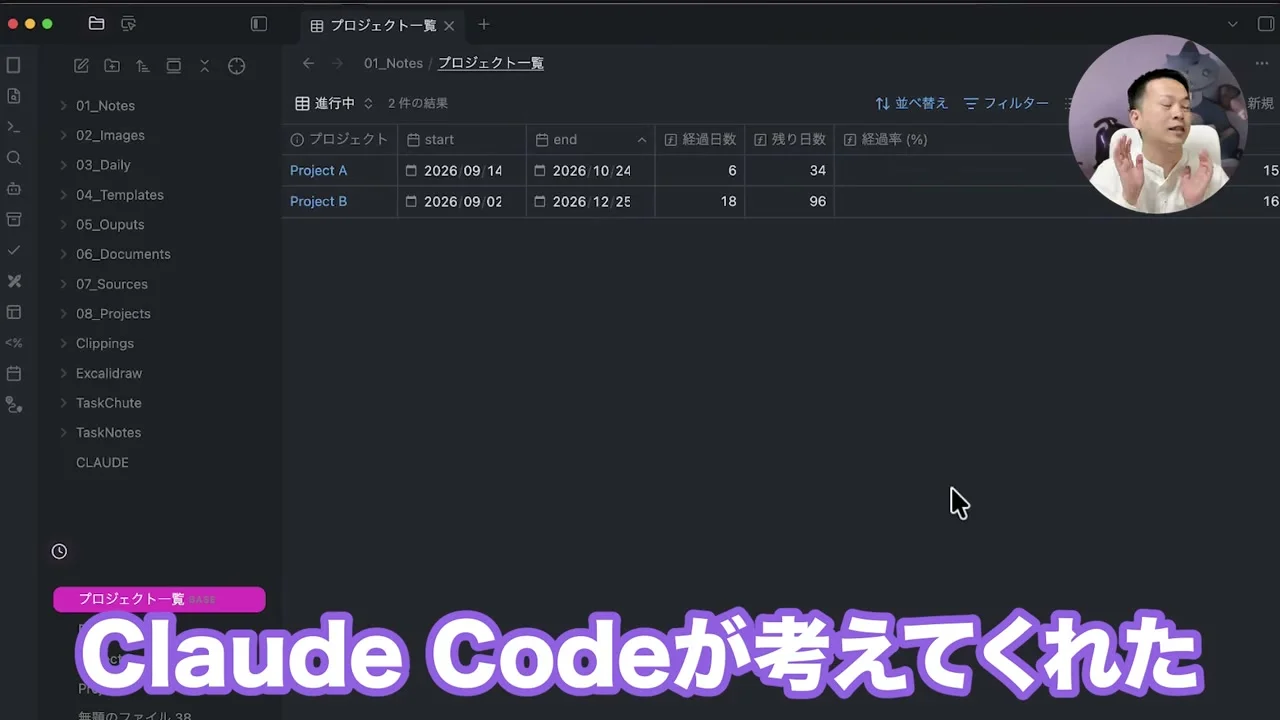Open the calendar icon in the ribbon
Screen dimensions: 1280x720
pos(14,374)
